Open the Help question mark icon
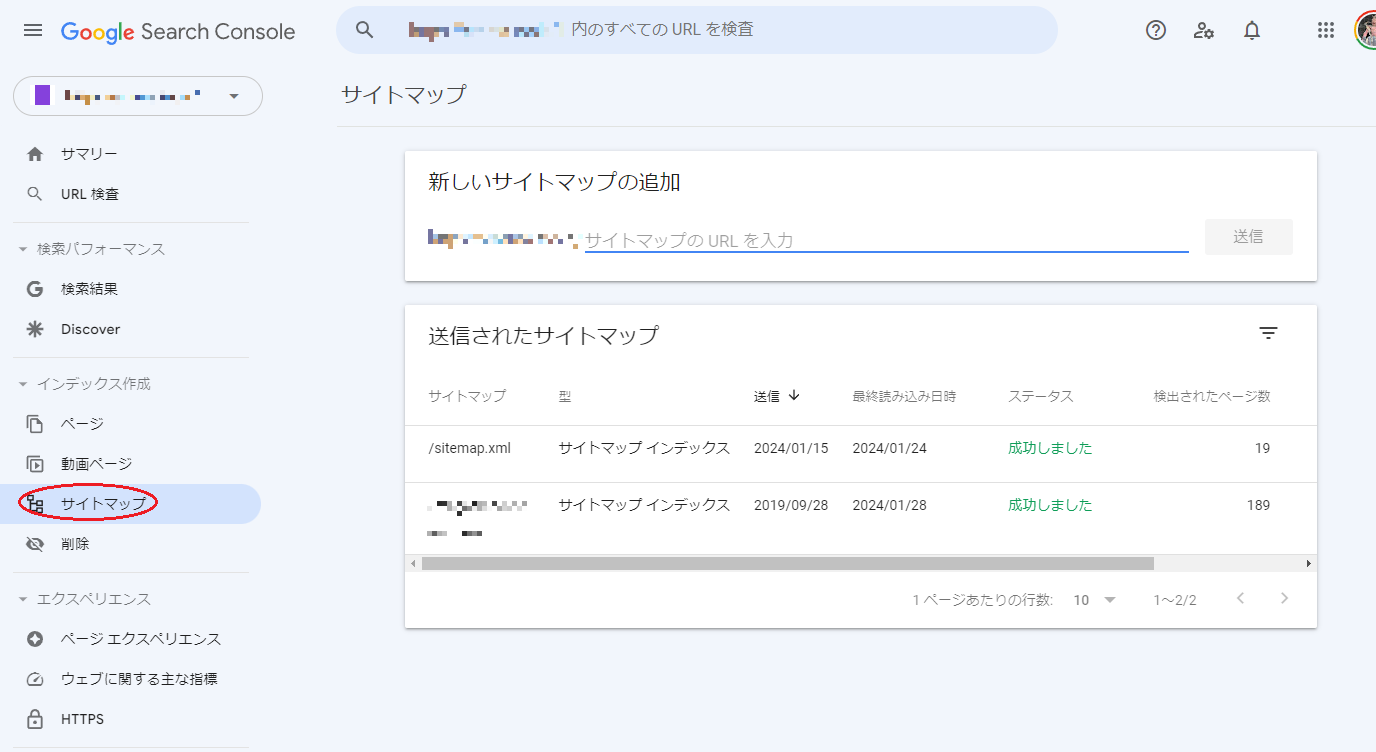Image resolution: width=1376 pixels, height=752 pixels. (1155, 30)
